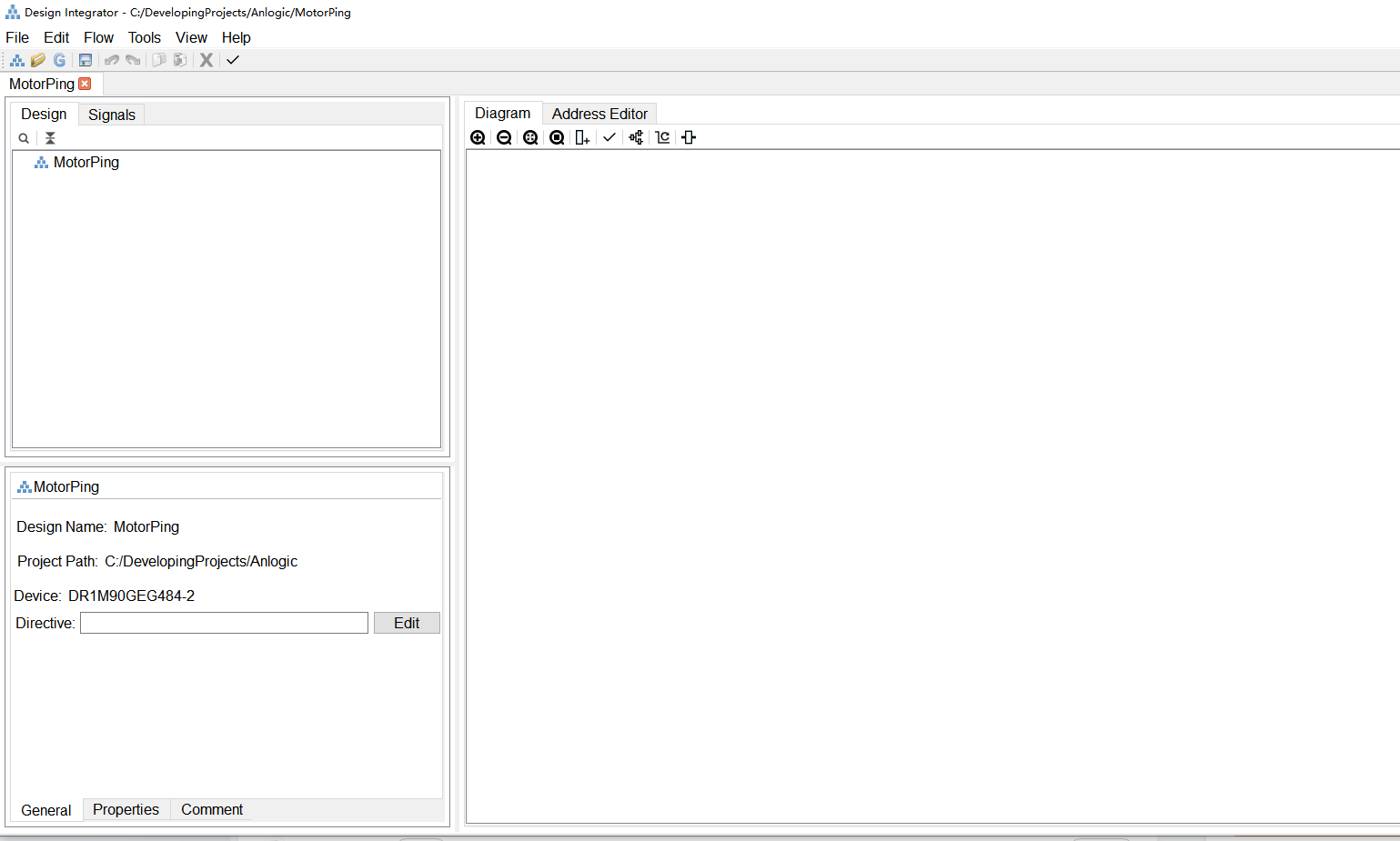Click the checkmark in the diagram toolbar
This screenshot has height=841, width=1400.
[609, 137]
